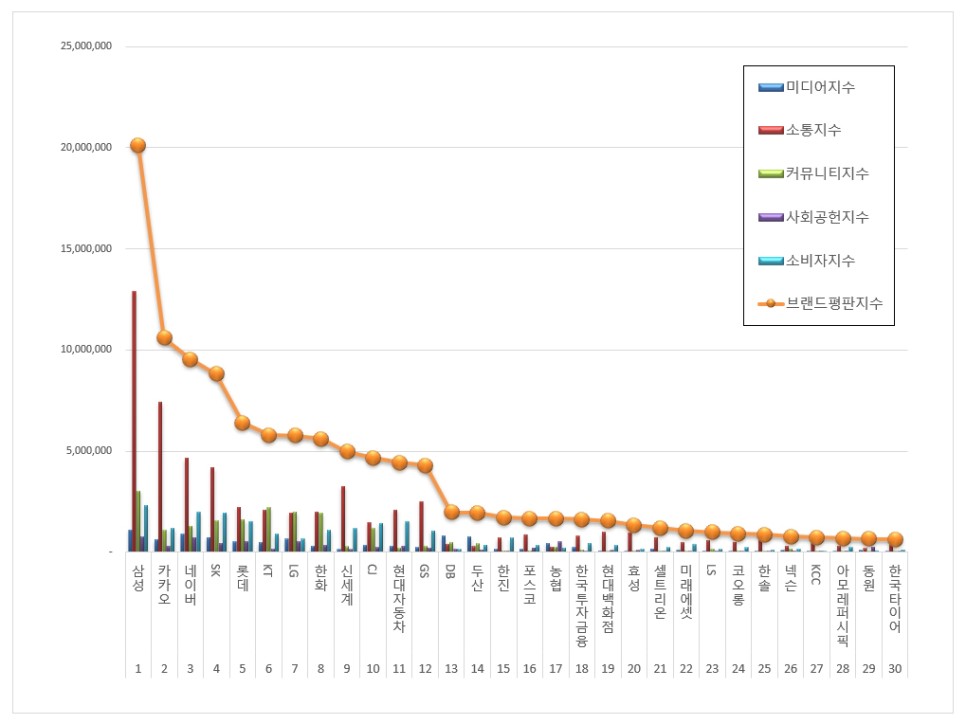Click the 네이버 orange data point

pos(190,359)
